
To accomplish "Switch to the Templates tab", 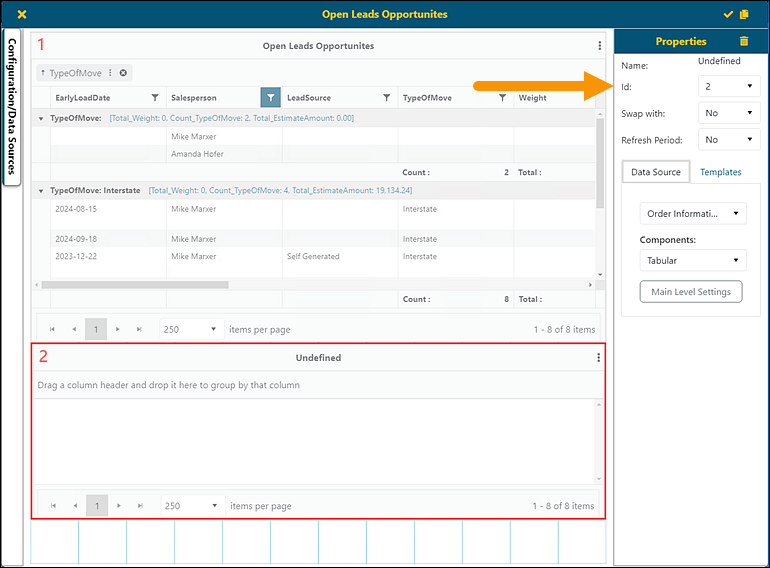I will (x=720, y=172).
